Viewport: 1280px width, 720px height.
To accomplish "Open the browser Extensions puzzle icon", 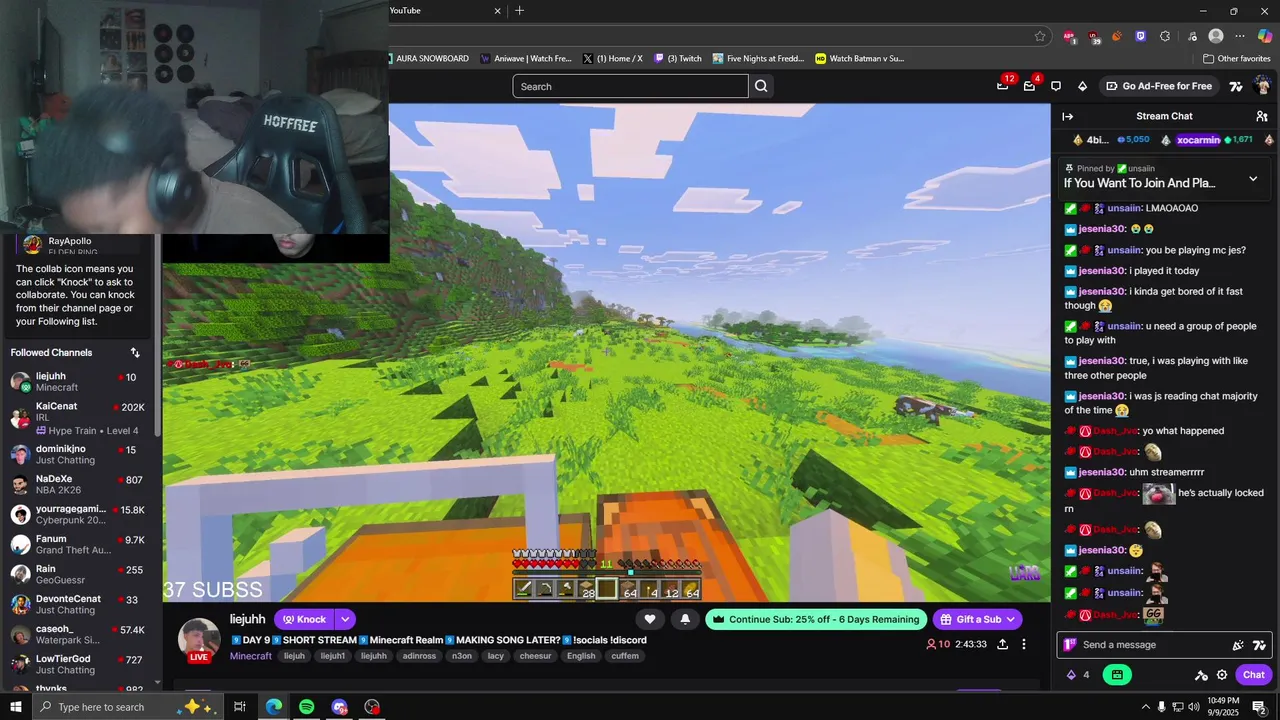I will coord(1165,36).
